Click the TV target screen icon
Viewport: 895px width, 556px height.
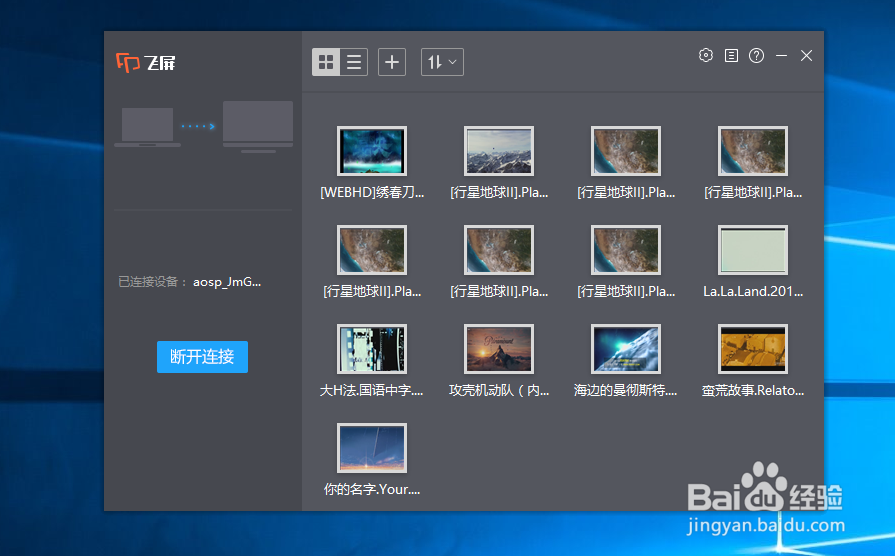pos(258,127)
